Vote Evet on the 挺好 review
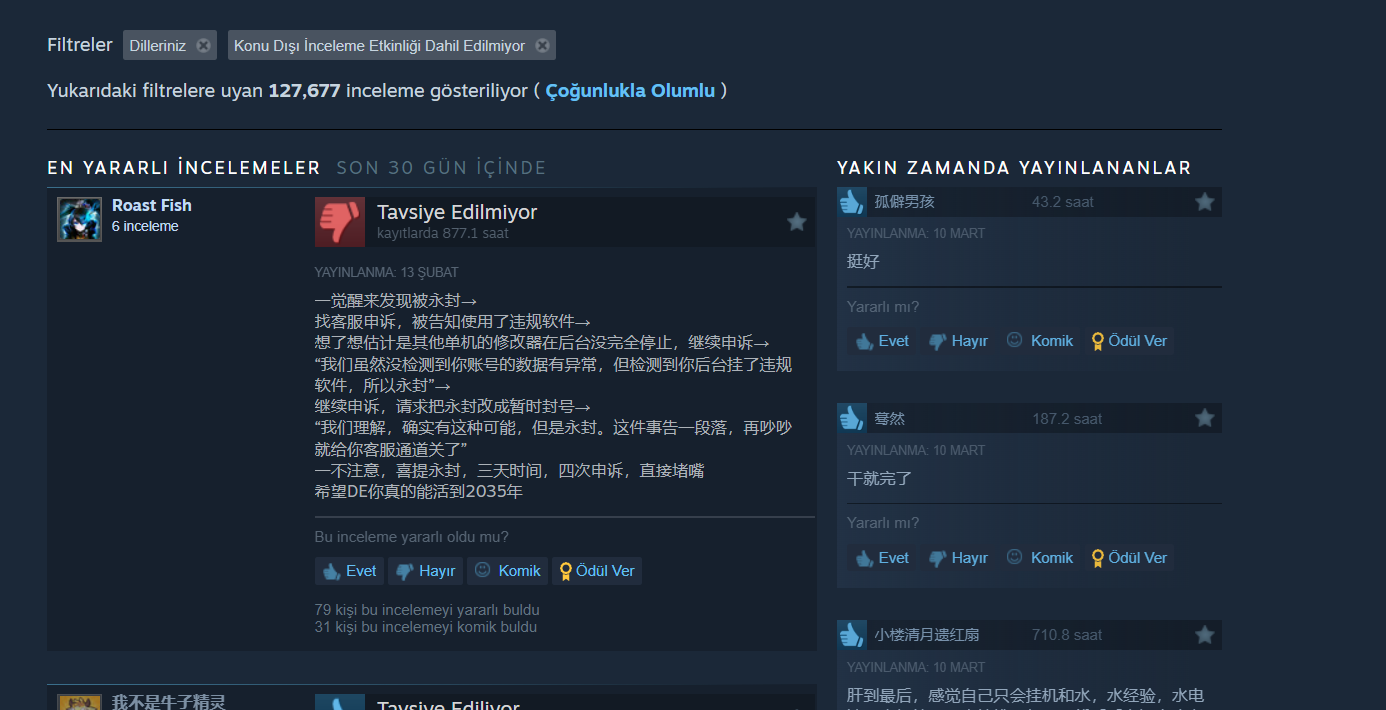The height and width of the screenshot is (710, 1386). [881, 341]
